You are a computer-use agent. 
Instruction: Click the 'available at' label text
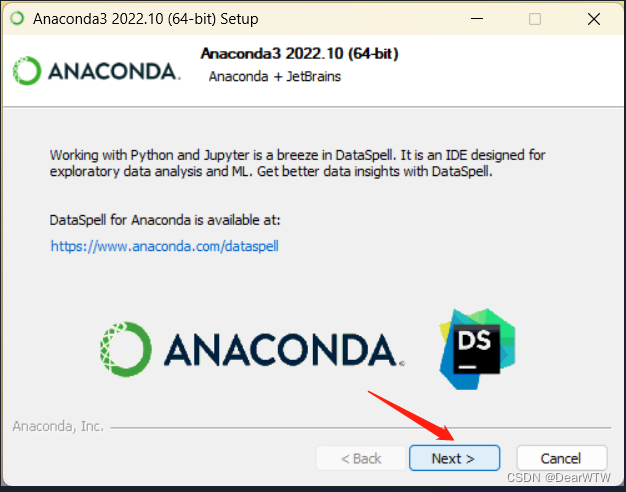point(165,220)
